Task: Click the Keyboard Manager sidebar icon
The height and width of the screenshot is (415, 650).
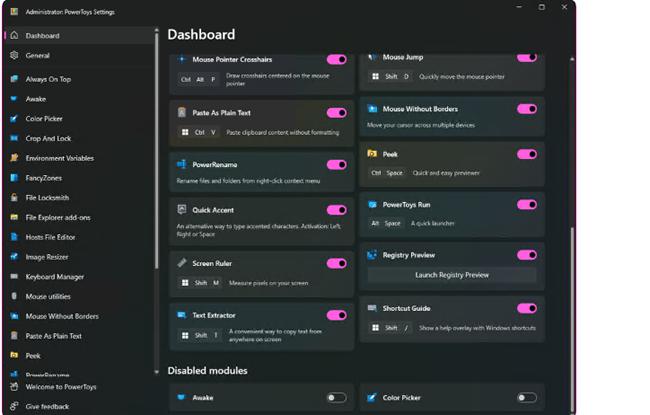Action: (x=14, y=276)
